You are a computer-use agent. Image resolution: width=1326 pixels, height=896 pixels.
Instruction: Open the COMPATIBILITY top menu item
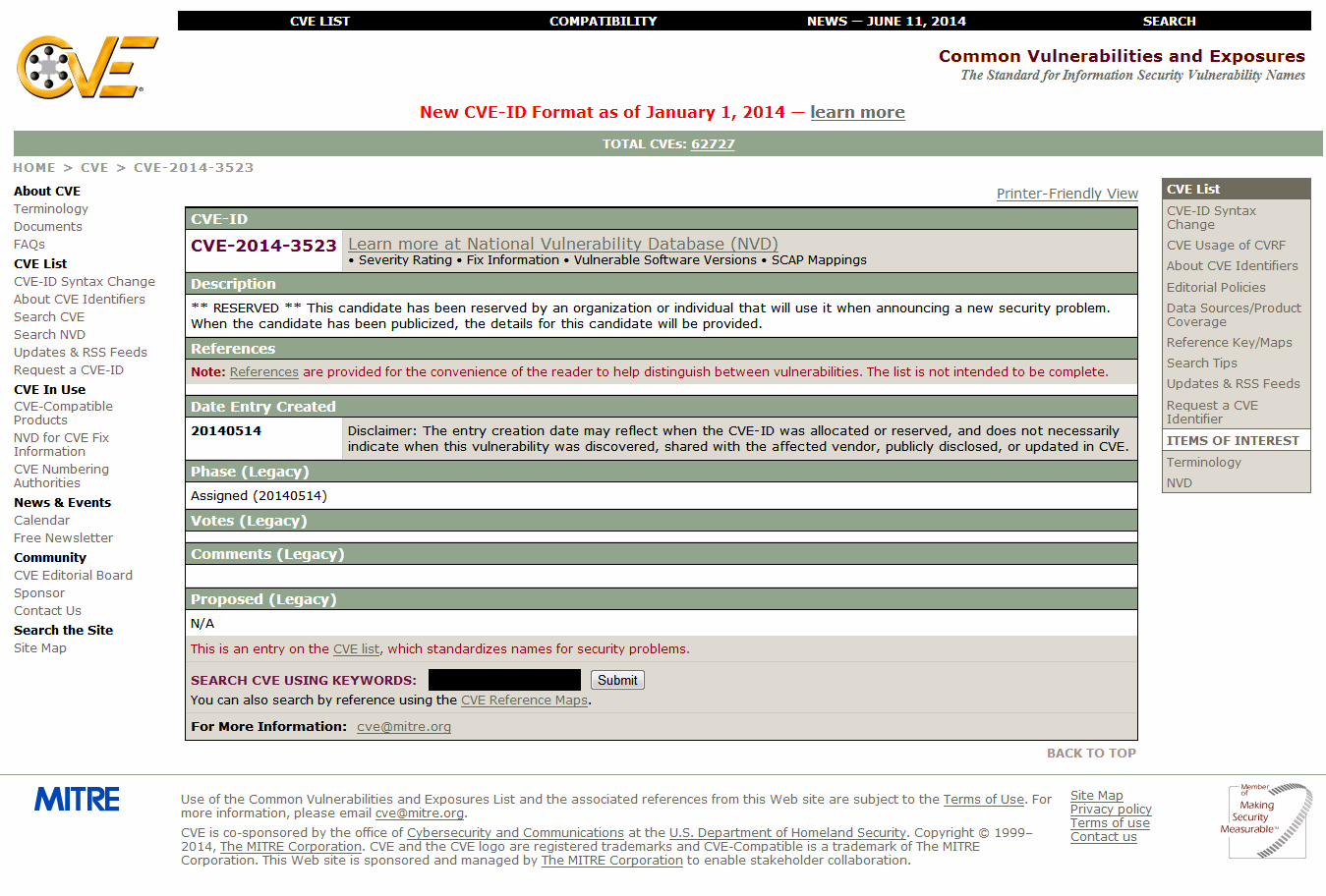(x=603, y=21)
